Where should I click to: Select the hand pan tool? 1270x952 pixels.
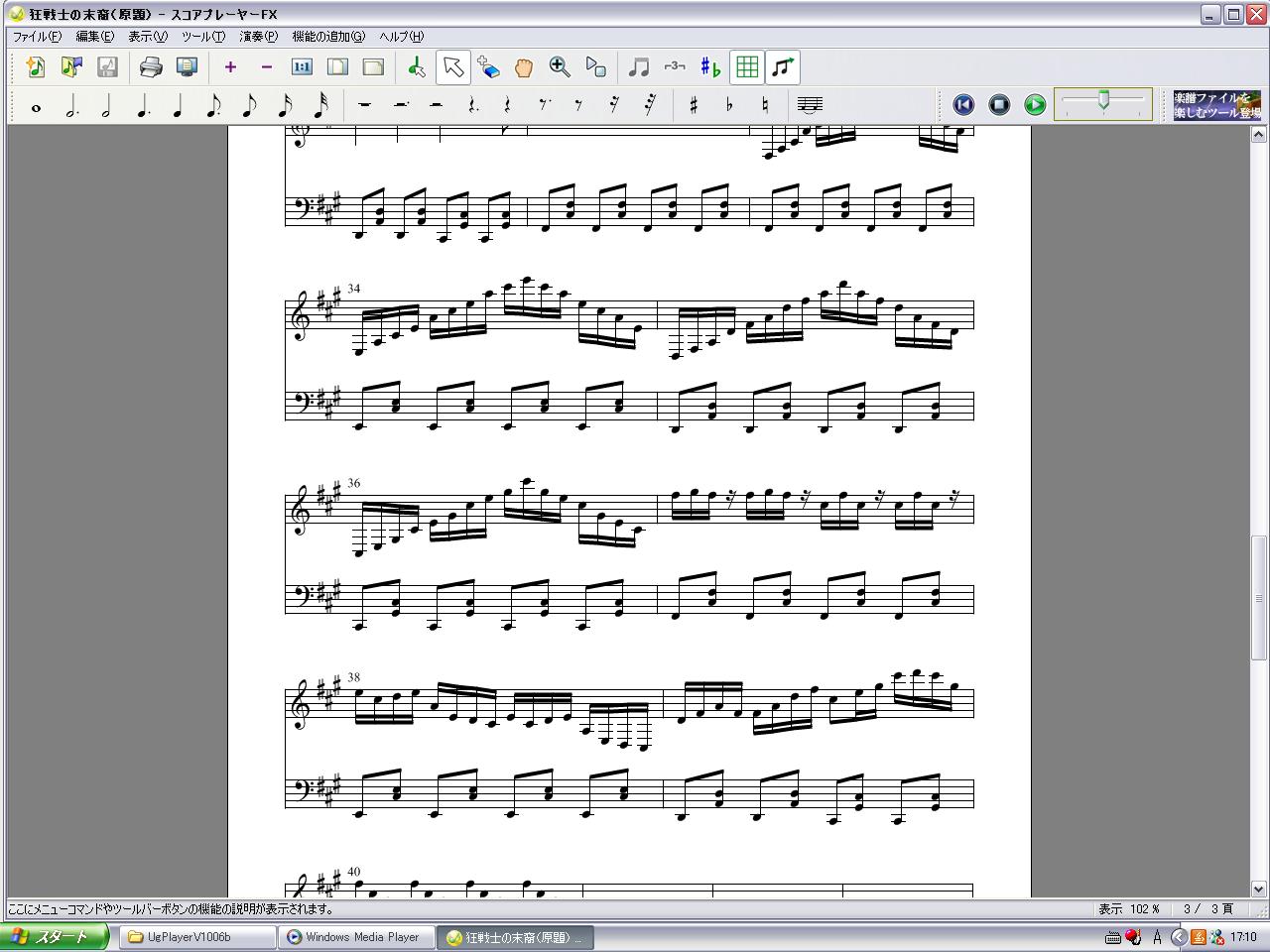tap(524, 67)
